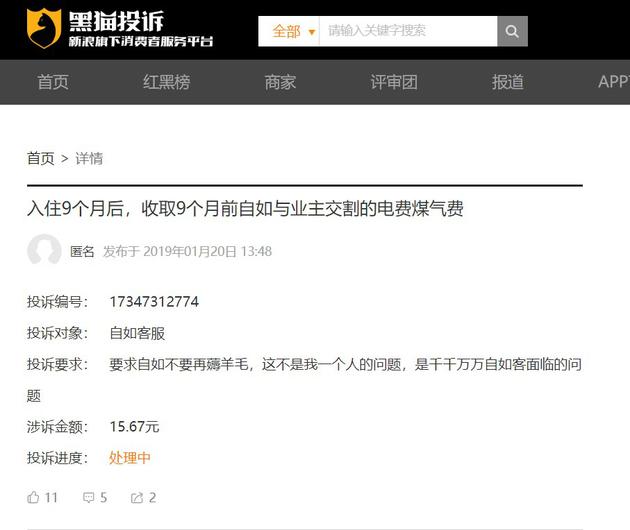Like the complaint via thumbs-up icon
This screenshot has height=530, width=630.
(x=33, y=497)
